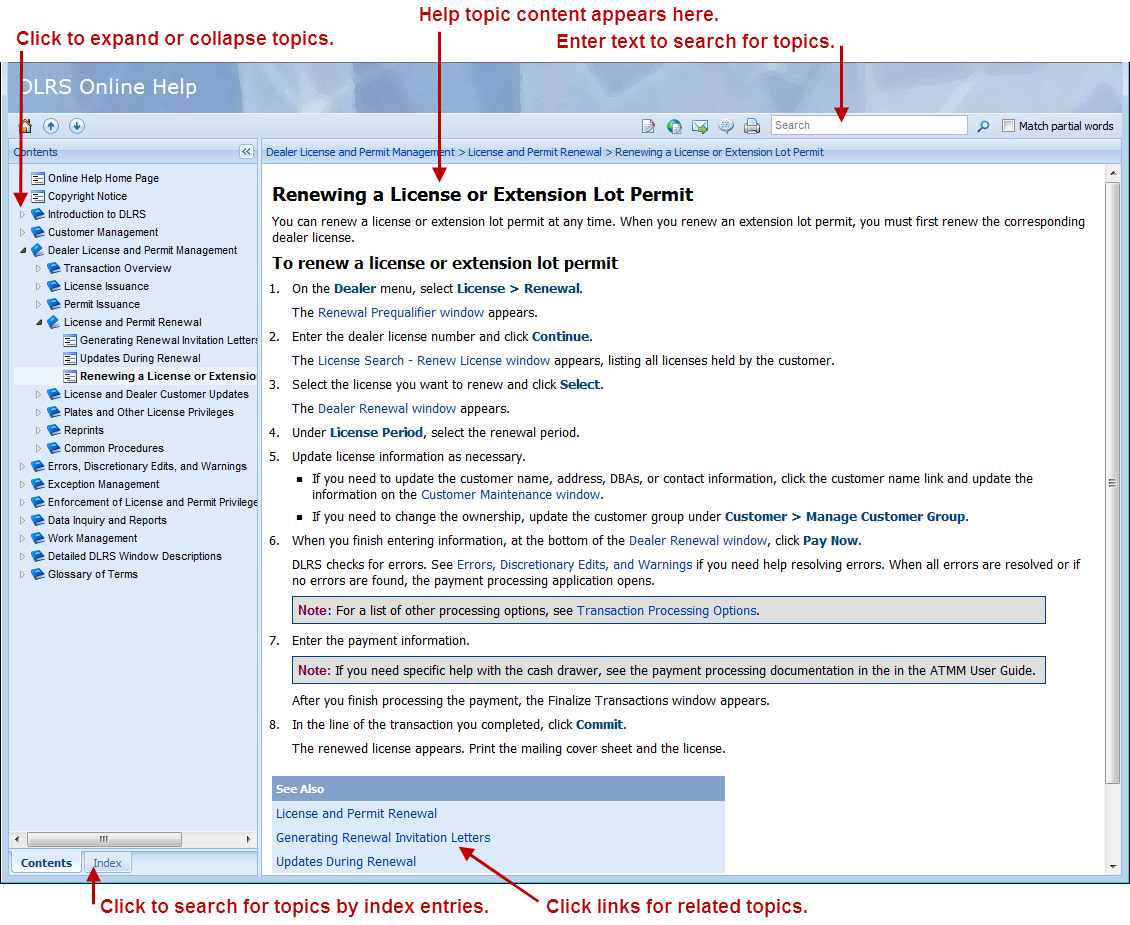Collapse Dealer License and Permit Management node
The height and width of the screenshot is (925, 1130).
[23, 250]
